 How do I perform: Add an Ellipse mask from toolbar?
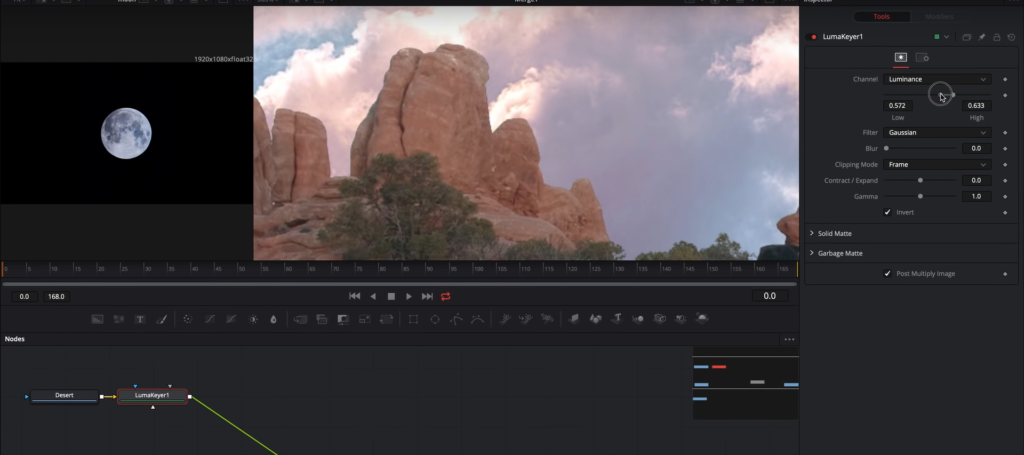435,319
